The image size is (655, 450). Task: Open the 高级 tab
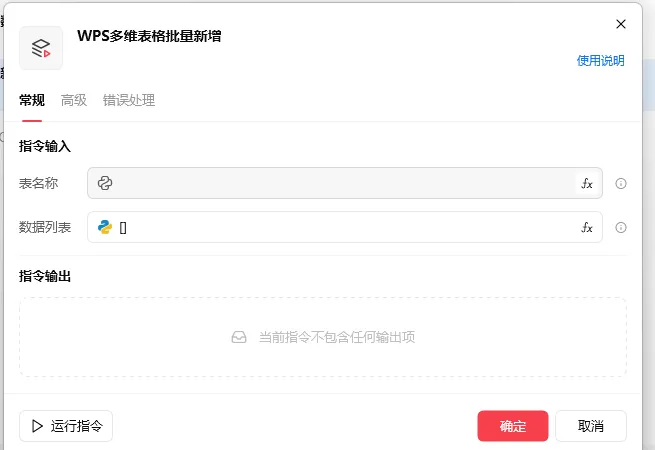click(74, 100)
